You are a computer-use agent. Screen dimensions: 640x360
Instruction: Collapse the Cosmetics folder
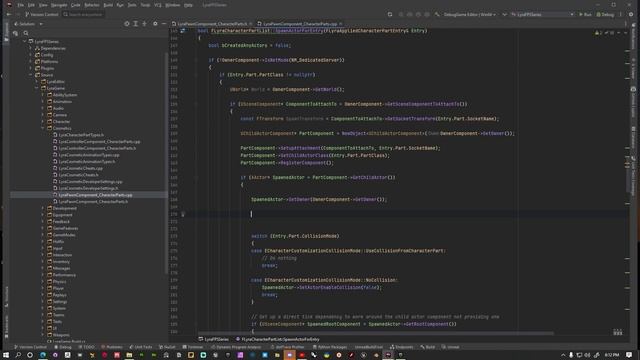43,128
